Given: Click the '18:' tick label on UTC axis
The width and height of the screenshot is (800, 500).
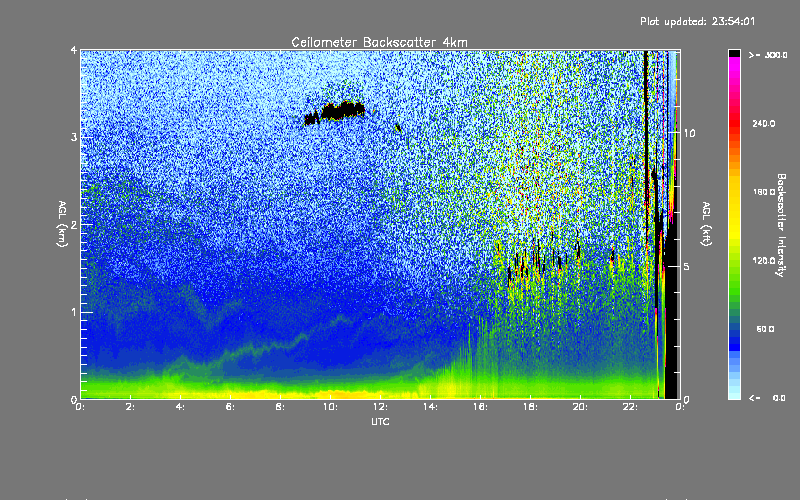Looking at the screenshot, I should pos(530,407).
